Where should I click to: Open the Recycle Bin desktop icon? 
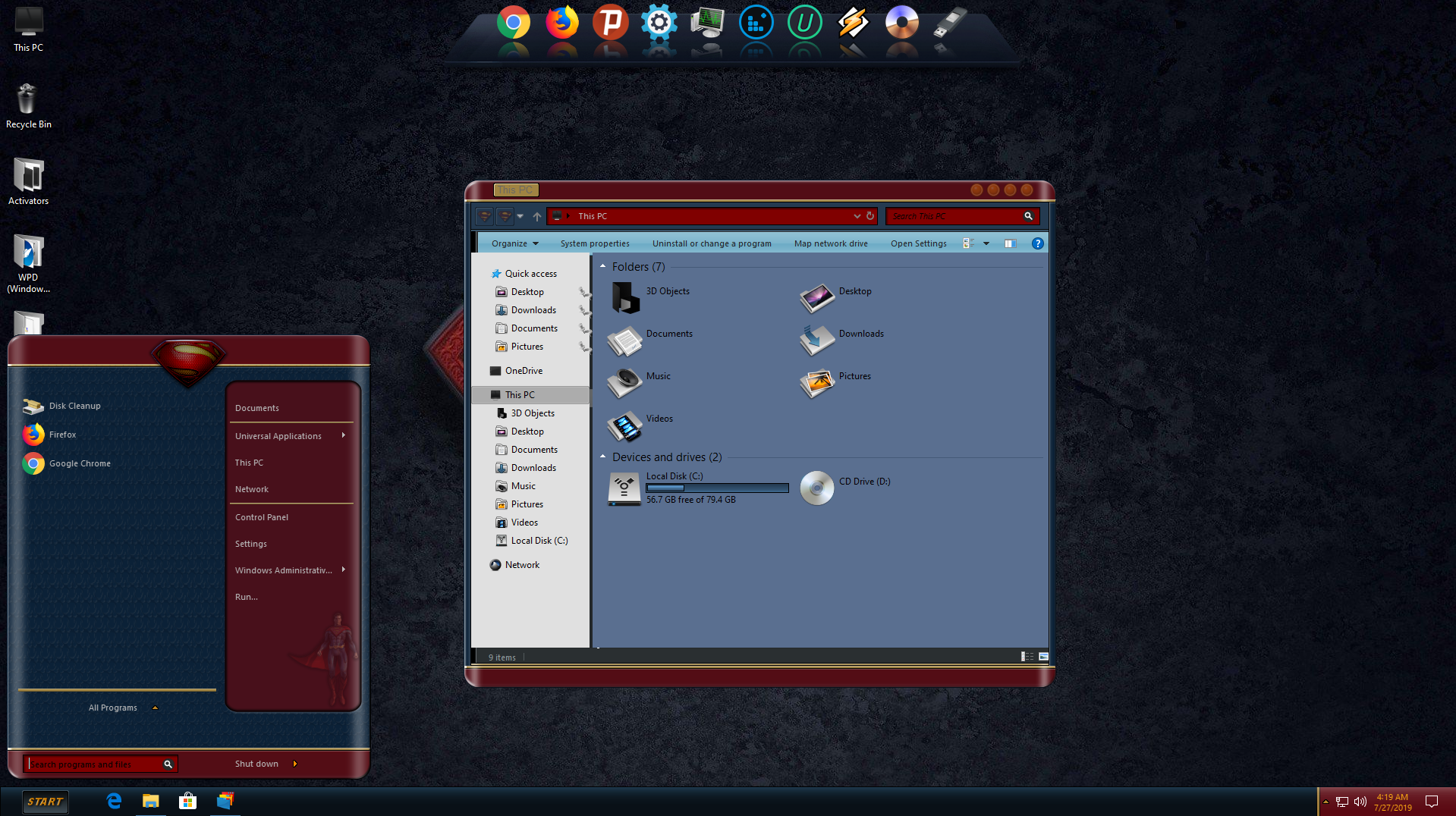coord(29,106)
